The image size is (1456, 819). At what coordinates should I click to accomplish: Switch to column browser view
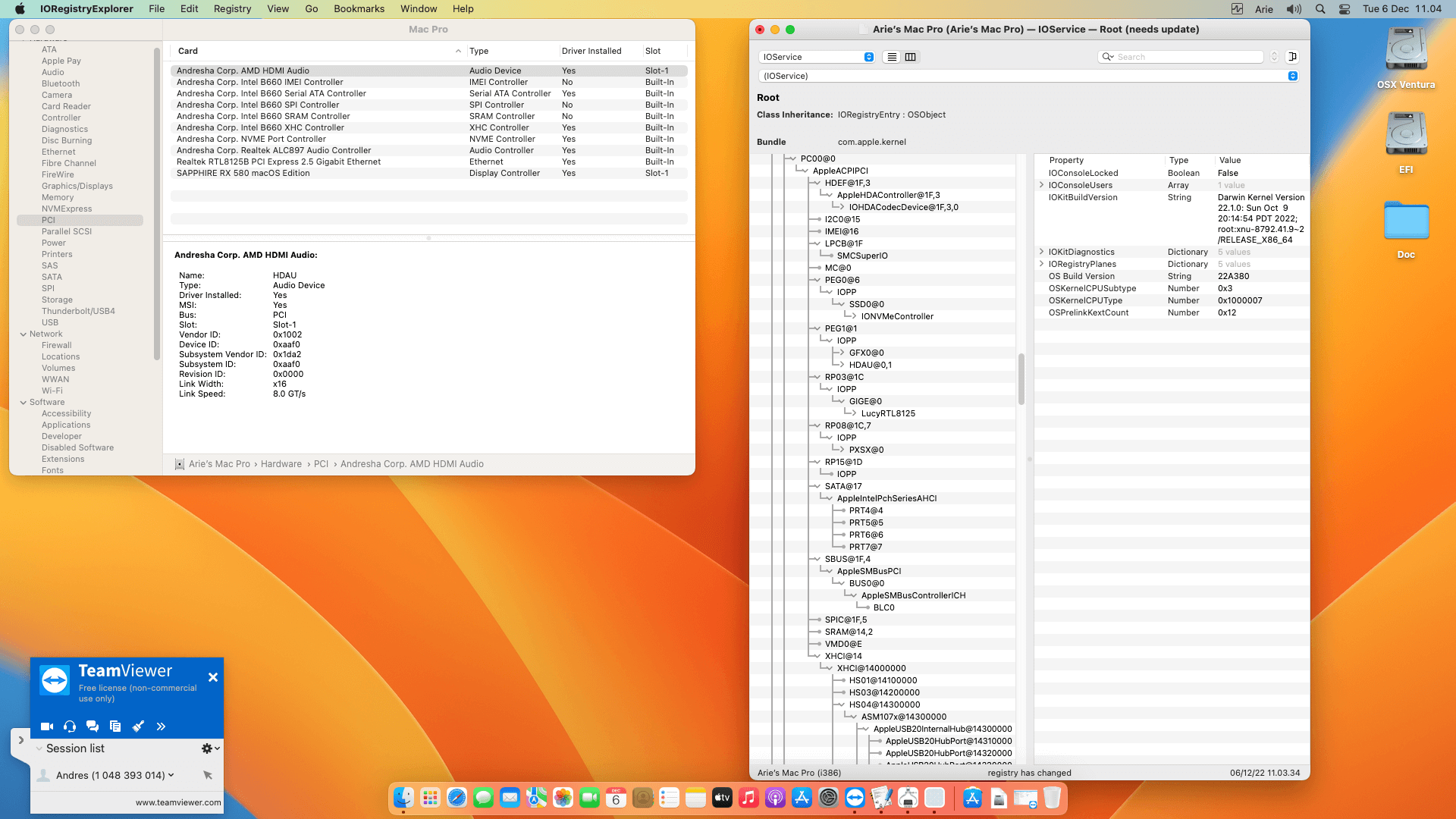(911, 57)
